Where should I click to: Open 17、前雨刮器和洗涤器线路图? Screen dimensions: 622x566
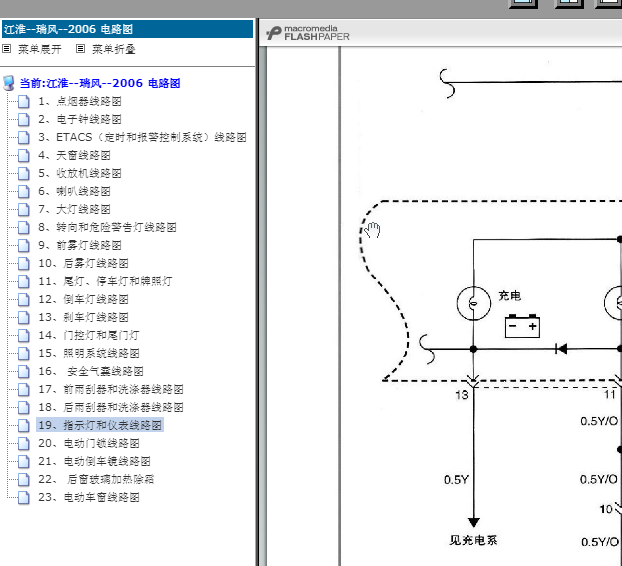111,389
